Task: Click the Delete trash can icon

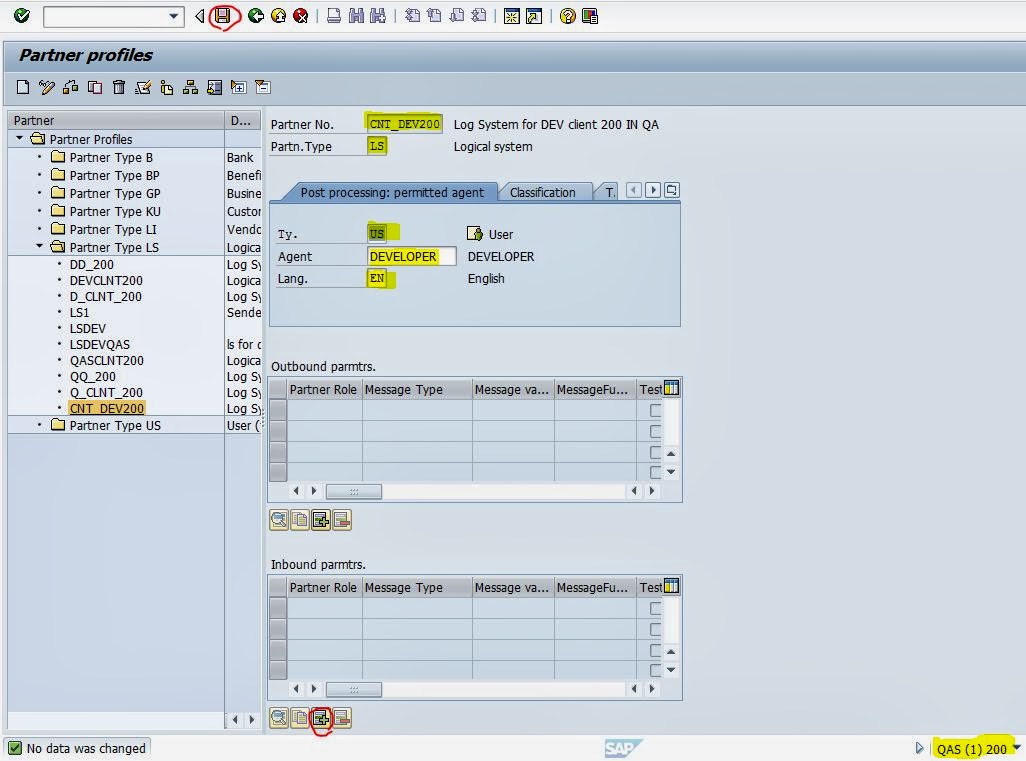Action: click(x=119, y=87)
